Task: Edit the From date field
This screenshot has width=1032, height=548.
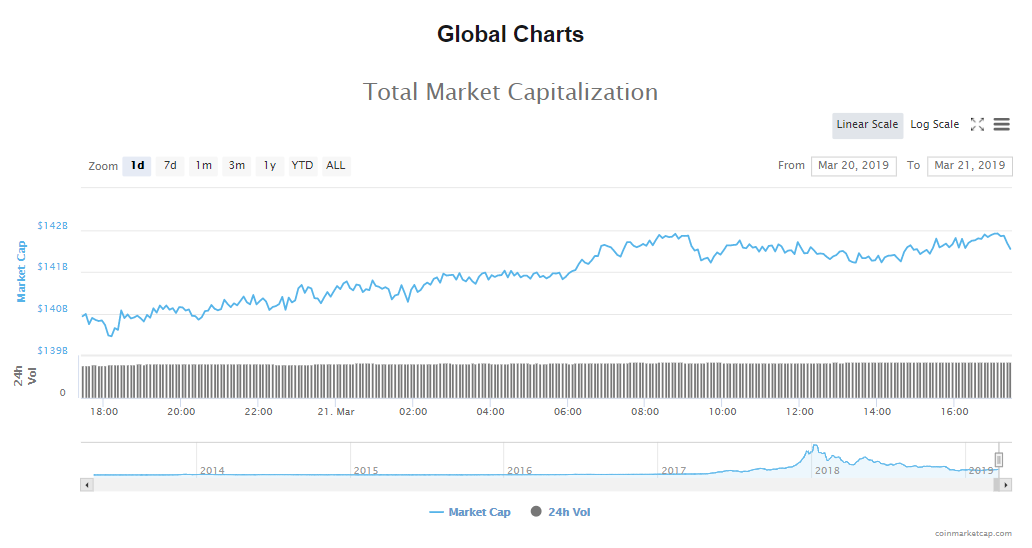Action: (853, 166)
